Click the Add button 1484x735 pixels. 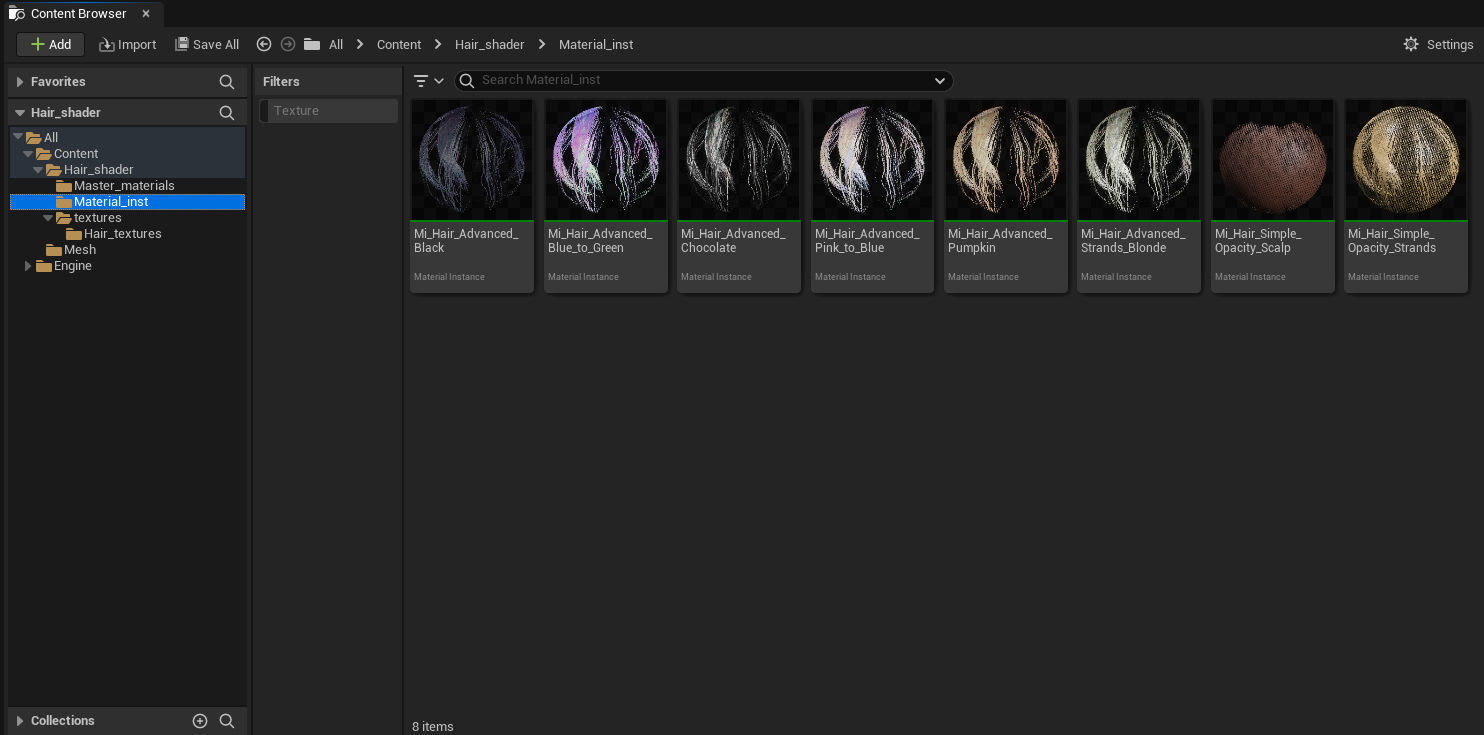pyautogui.click(x=50, y=44)
